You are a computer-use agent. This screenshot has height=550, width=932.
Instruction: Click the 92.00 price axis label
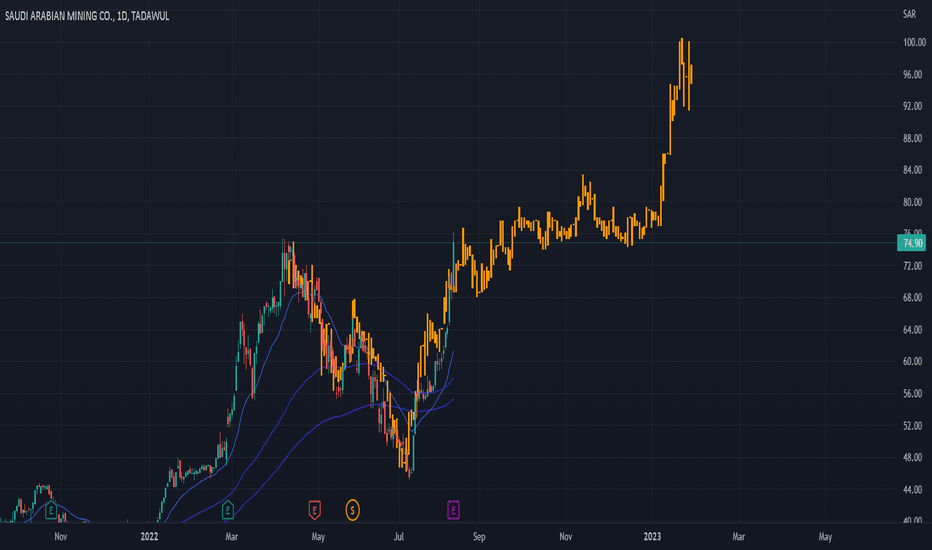point(914,106)
